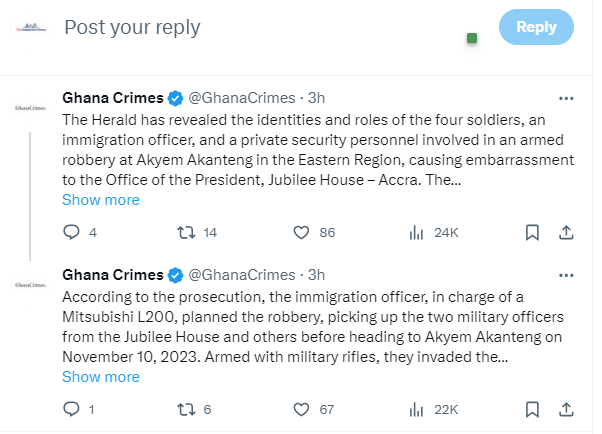The width and height of the screenshot is (602, 434).
Task: Expand second tweet with Show more
Action: [x=101, y=377]
